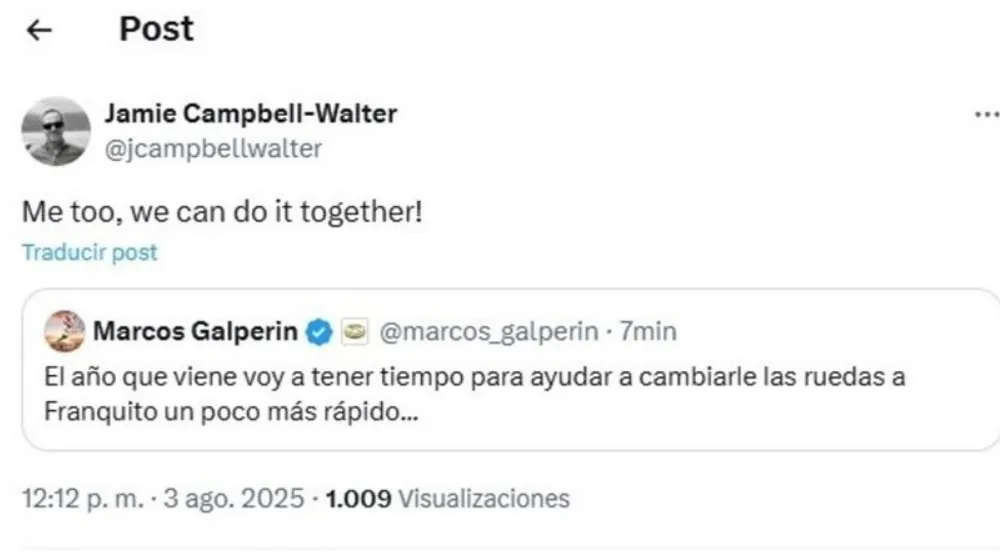
Task: Click the Traducir post link
Action: [x=90, y=253]
